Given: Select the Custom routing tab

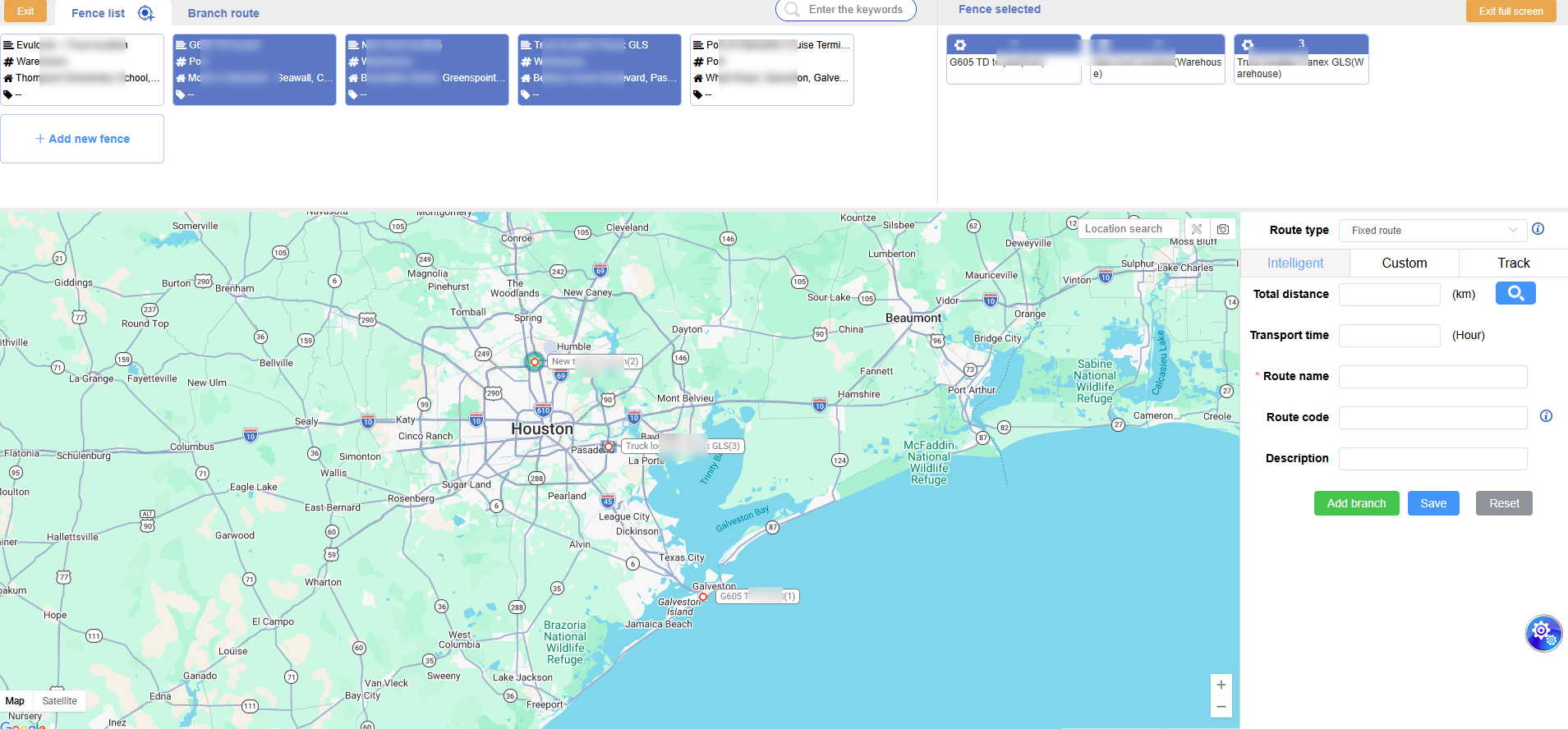Looking at the screenshot, I should click(1404, 264).
